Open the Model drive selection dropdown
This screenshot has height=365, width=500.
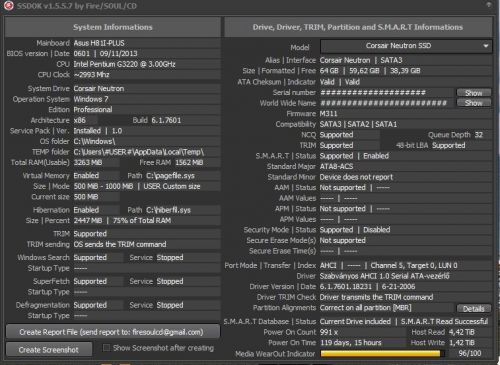click(406, 46)
